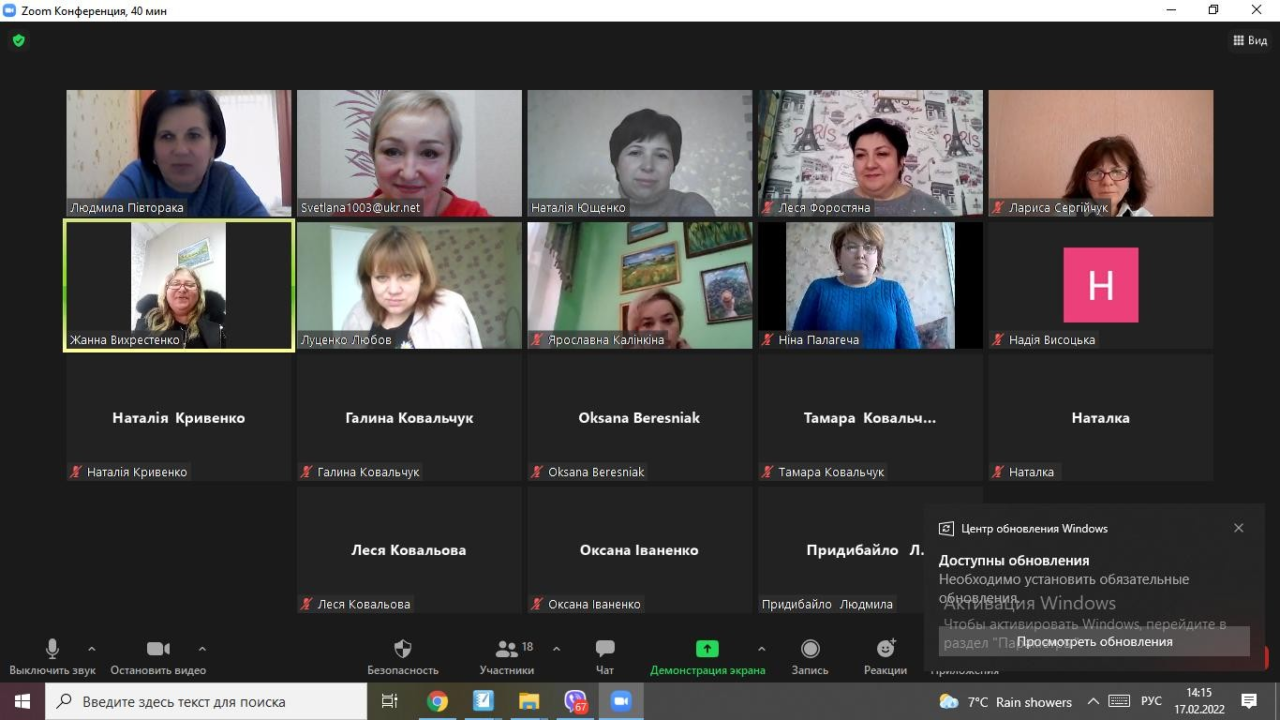Open Реакции reactions menu
Image resolution: width=1280 pixels, height=720 pixels.
tap(885, 657)
